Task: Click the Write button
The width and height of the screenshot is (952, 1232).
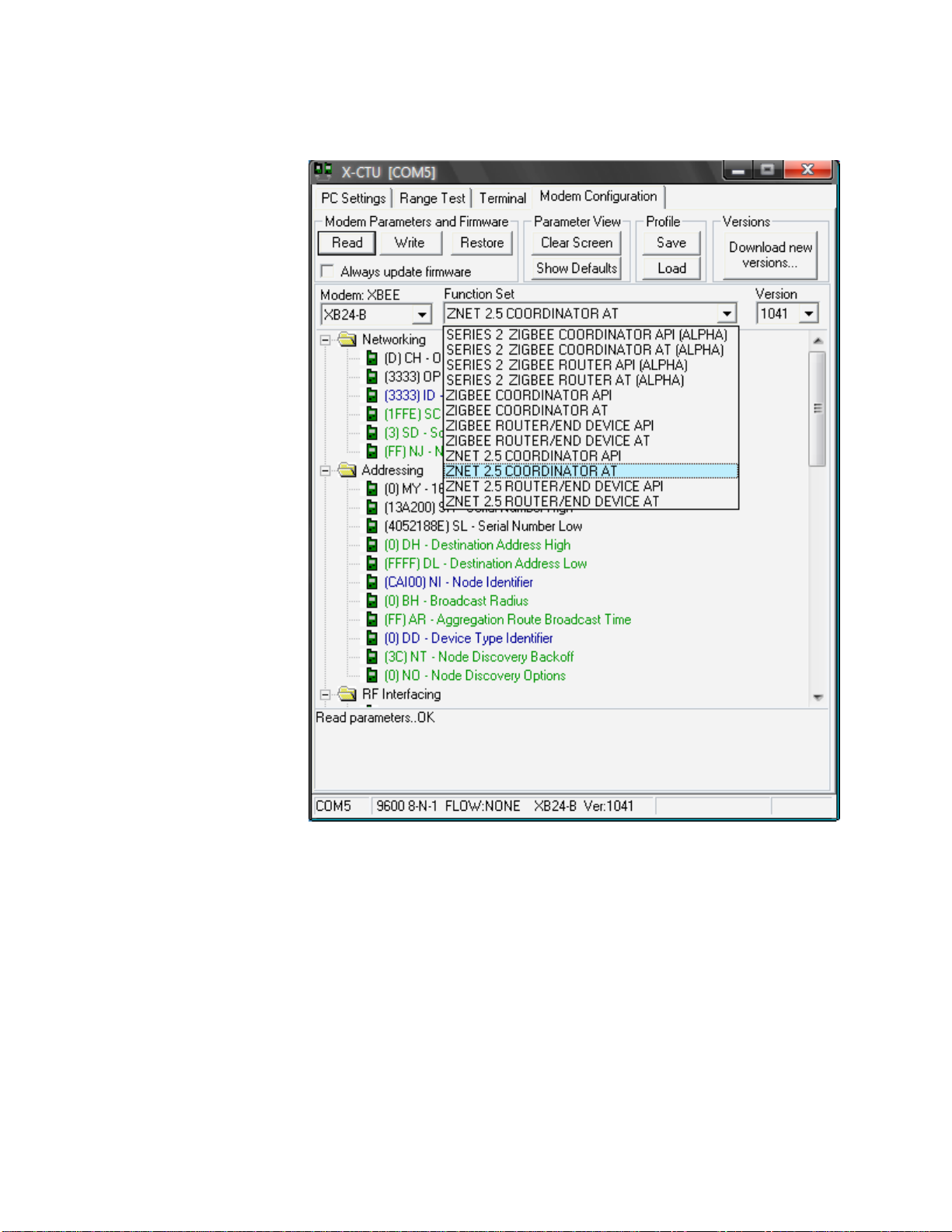Action: tap(410, 243)
